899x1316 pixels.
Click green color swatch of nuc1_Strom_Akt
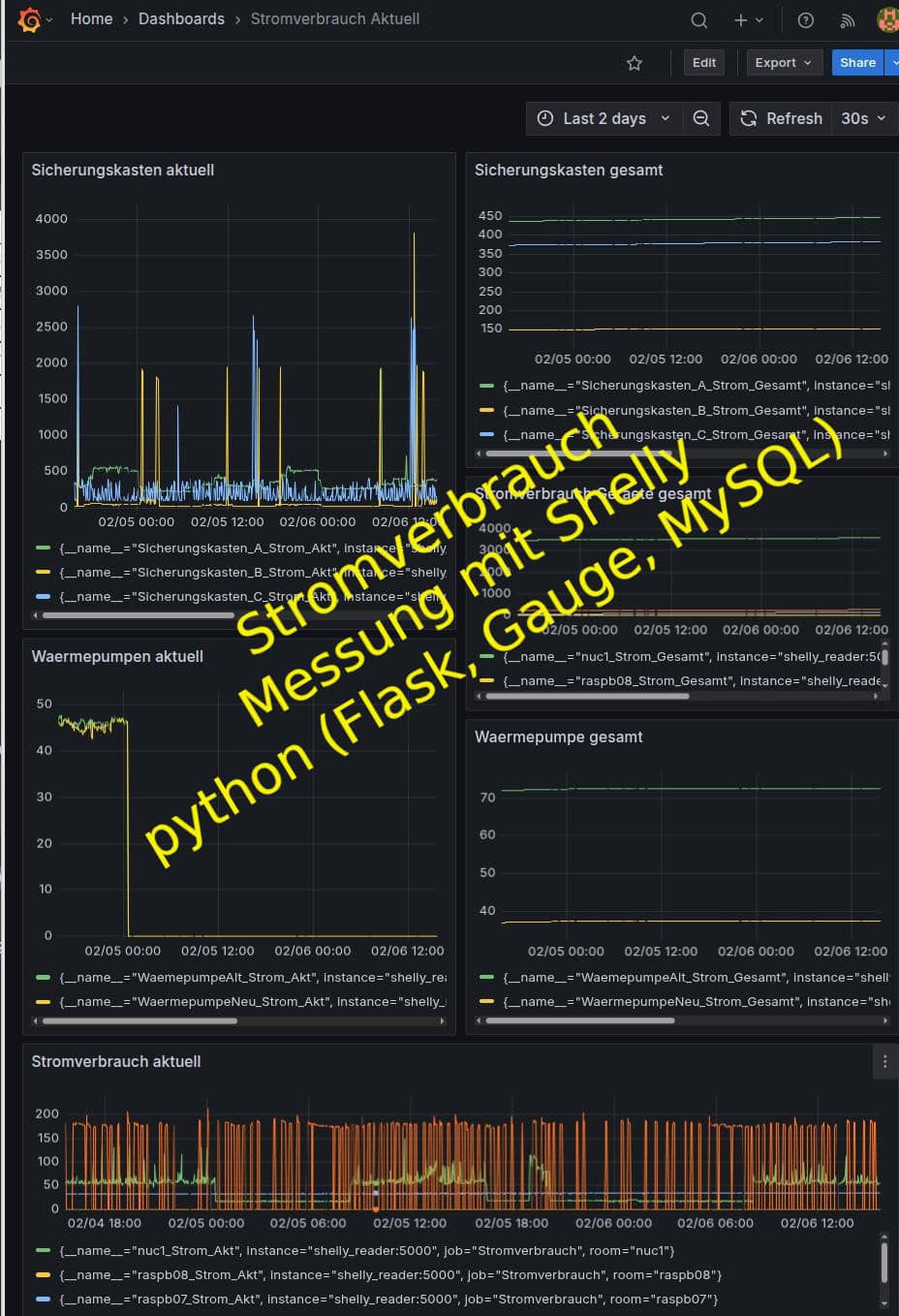[x=43, y=1250]
